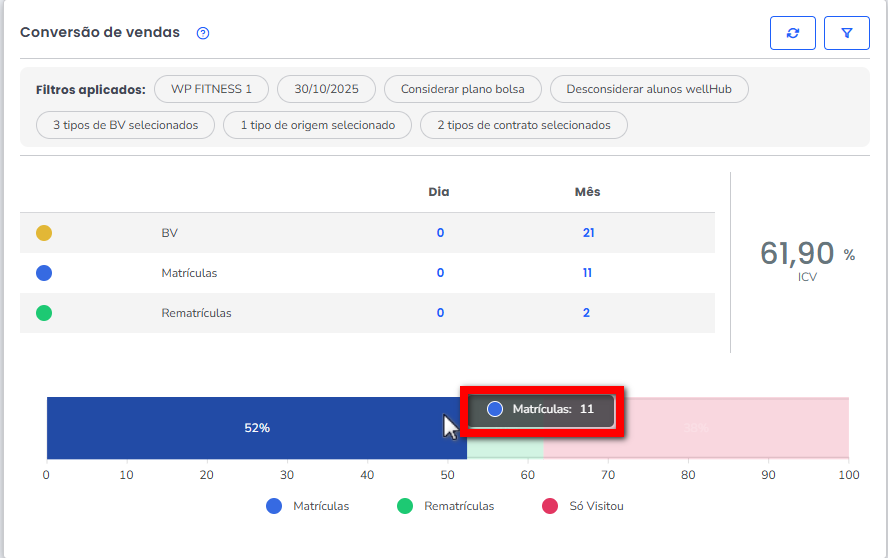Image resolution: width=888 pixels, height=558 pixels.
Task: Click Desconsiderar alunos wellHub filter chip
Action: 649,89
